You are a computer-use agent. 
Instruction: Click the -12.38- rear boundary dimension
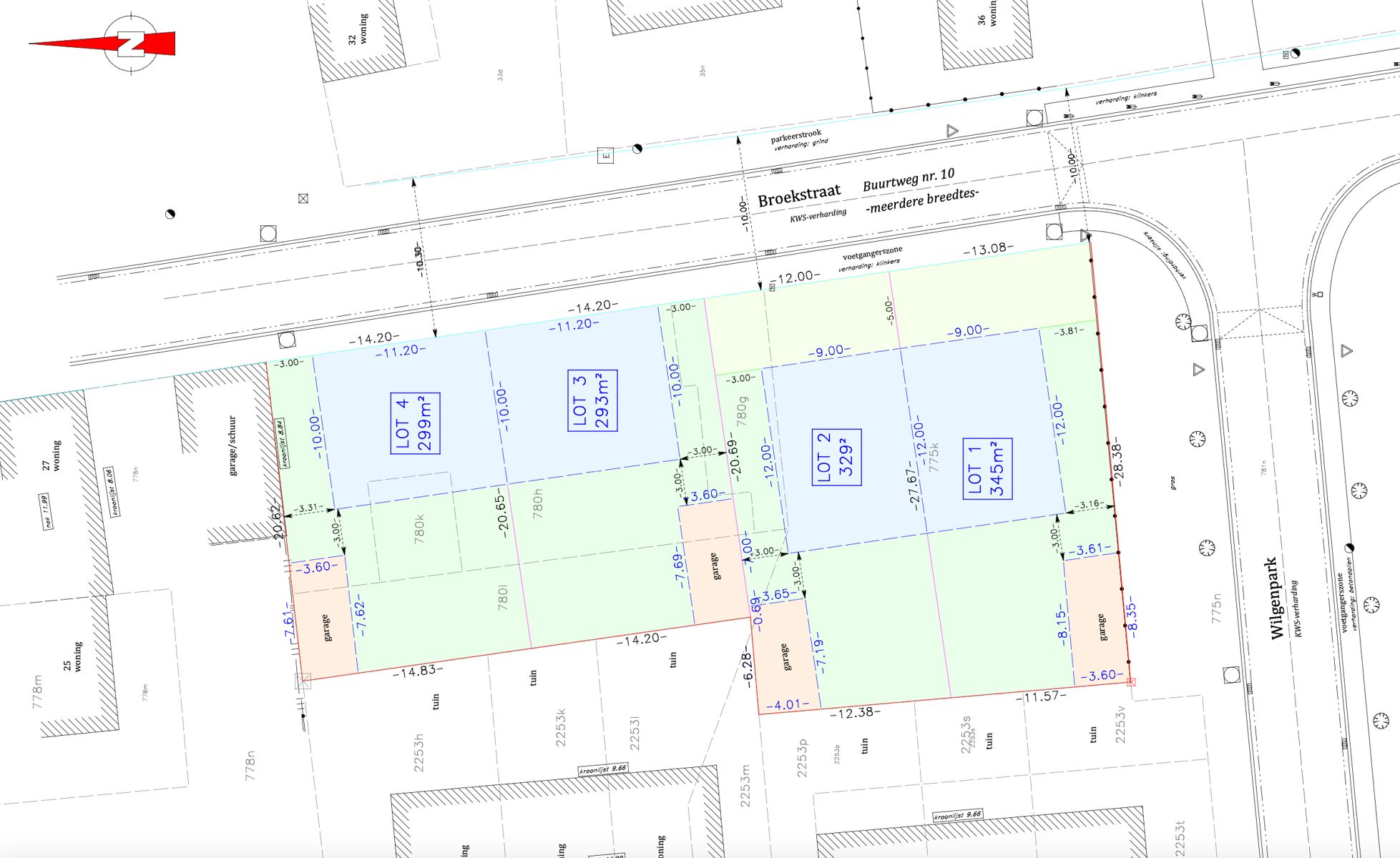[855, 712]
